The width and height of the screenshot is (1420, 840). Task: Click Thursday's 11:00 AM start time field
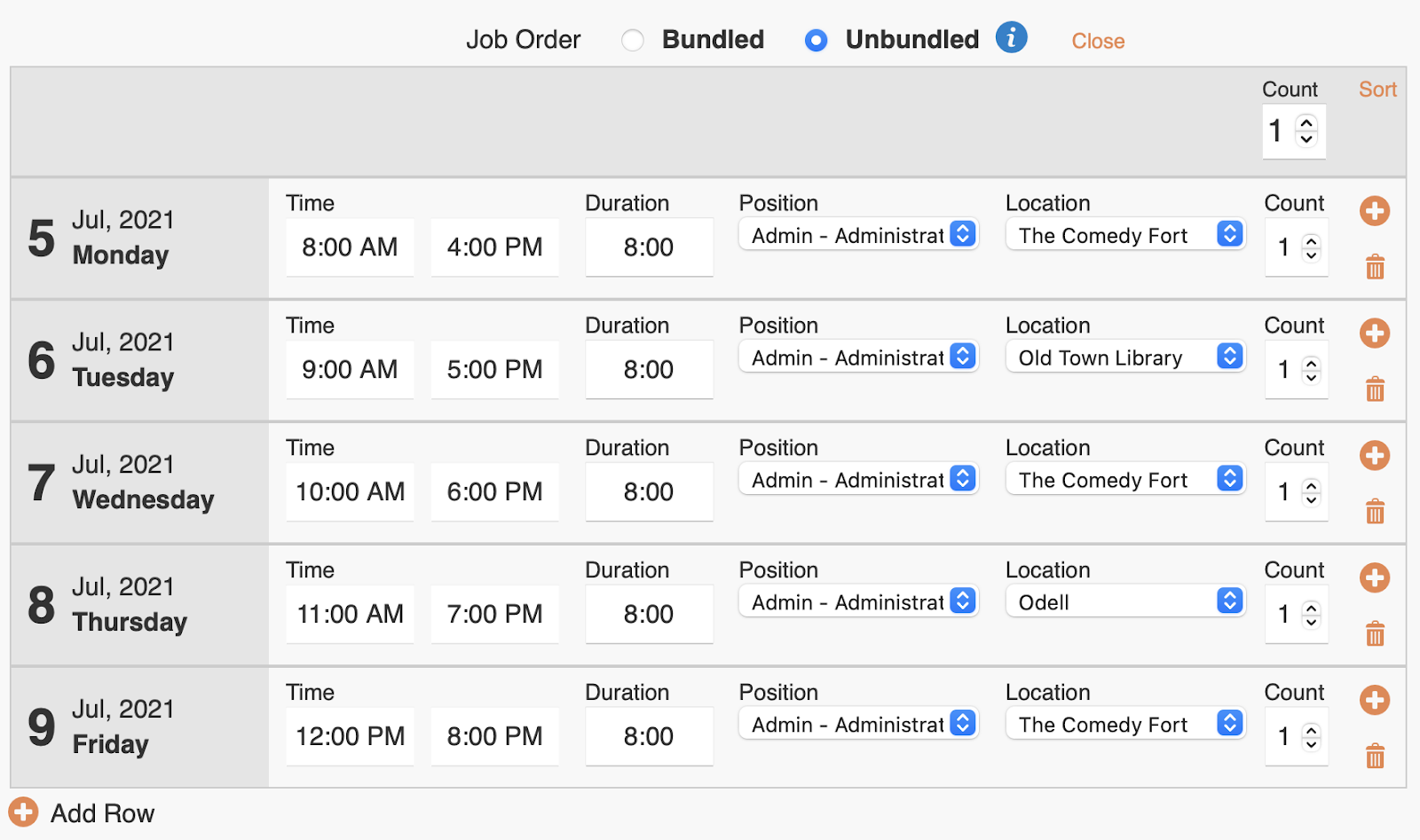click(350, 615)
